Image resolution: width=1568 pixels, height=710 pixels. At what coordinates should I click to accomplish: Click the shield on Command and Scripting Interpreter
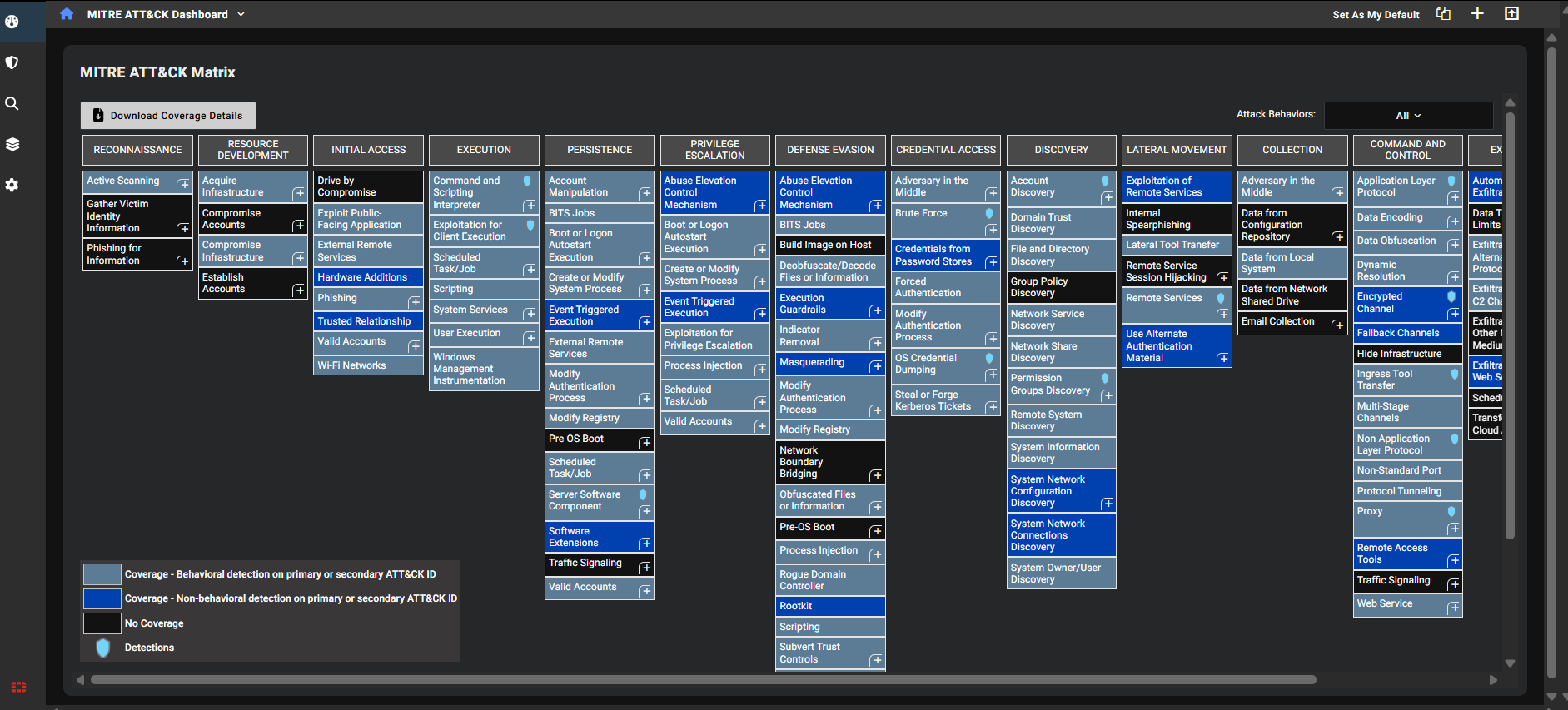(527, 181)
